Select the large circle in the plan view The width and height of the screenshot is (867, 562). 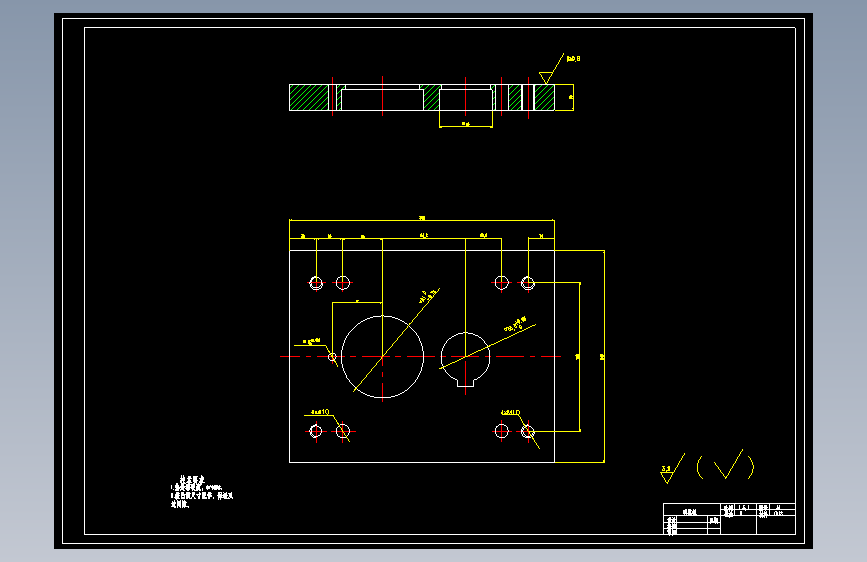pos(382,357)
